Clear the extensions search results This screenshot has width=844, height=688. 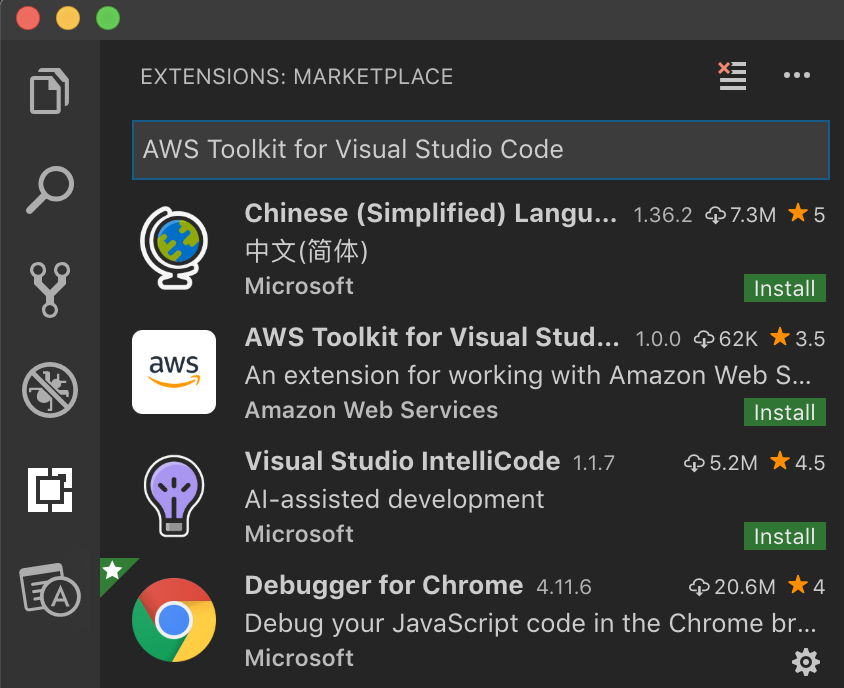pyautogui.click(x=732, y=76)
